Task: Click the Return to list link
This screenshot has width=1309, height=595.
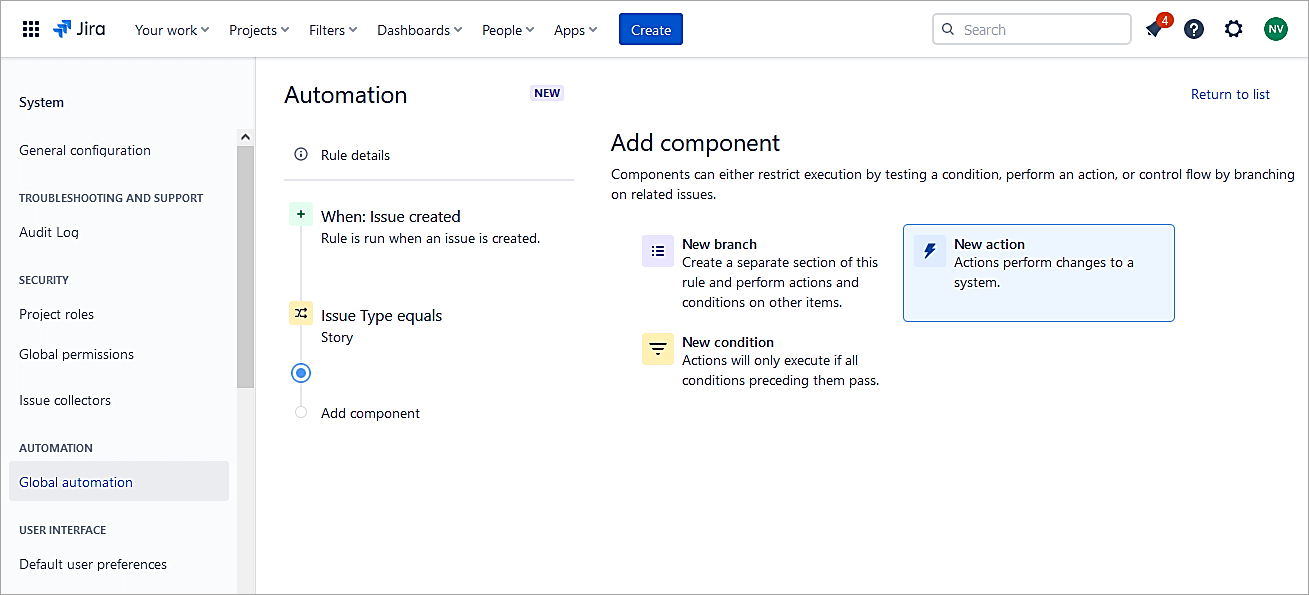Action: (x=1230, y=94)
